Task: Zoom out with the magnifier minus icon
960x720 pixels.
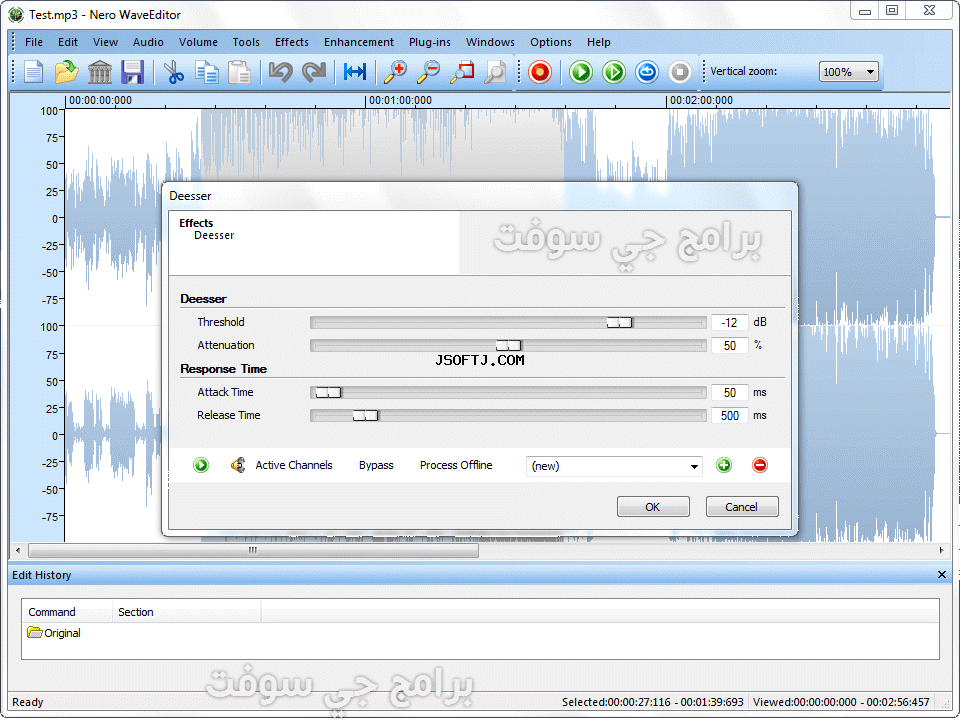Action: [429, 72]
